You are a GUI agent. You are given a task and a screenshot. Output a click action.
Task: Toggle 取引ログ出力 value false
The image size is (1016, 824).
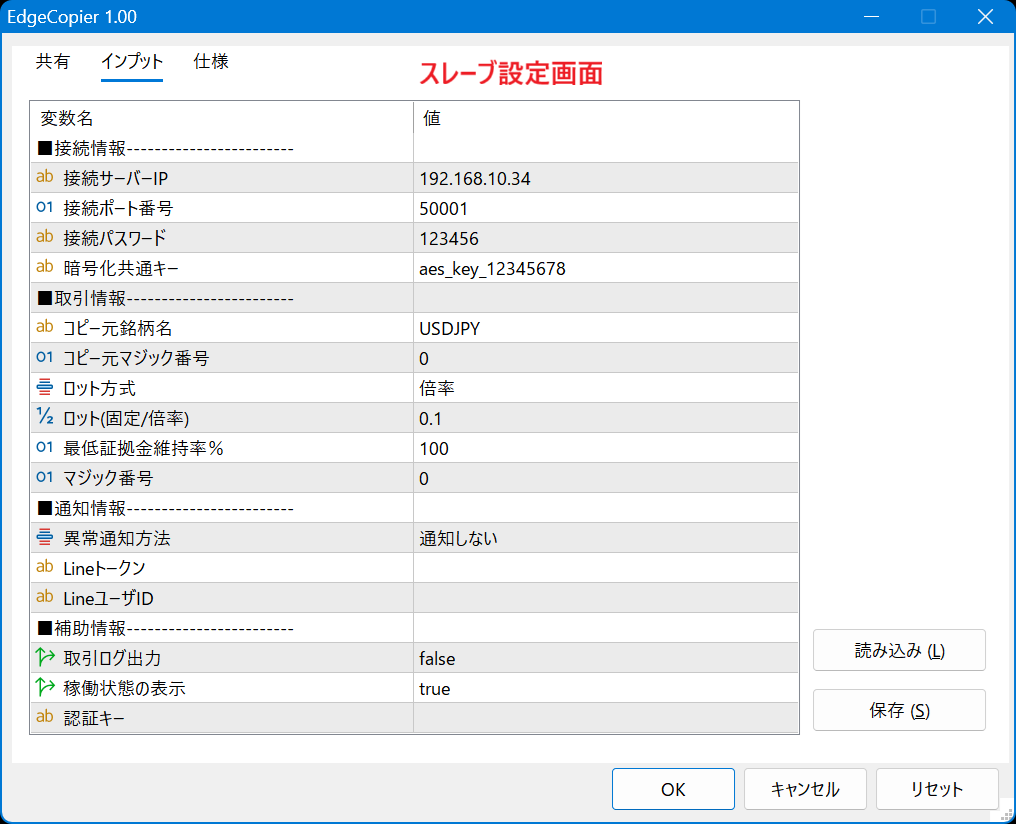click(x=606, y=658)
